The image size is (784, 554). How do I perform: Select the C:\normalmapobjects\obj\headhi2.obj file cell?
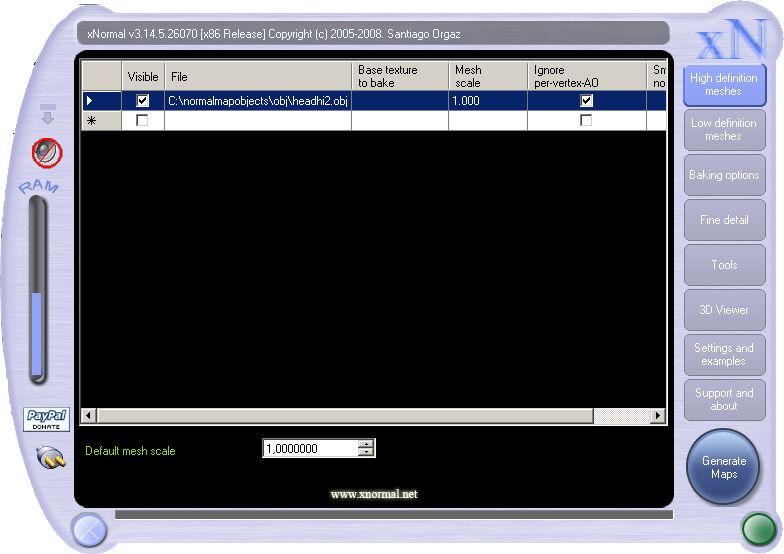(258, 100)
